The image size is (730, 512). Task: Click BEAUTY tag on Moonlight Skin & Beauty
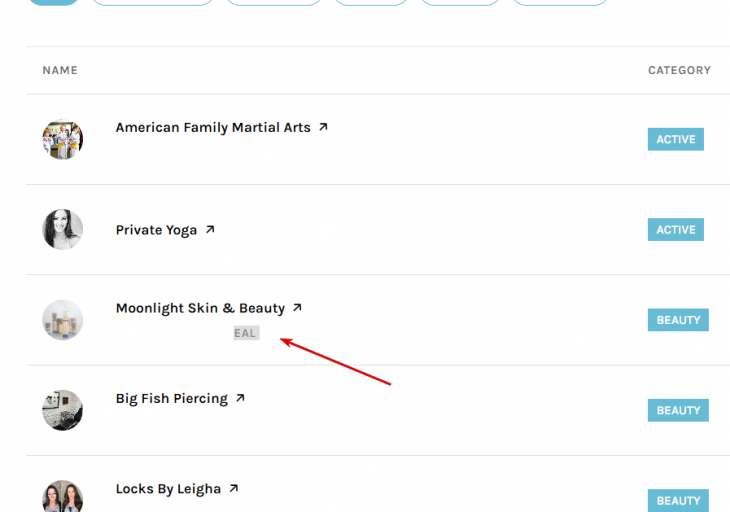point(678,320)
